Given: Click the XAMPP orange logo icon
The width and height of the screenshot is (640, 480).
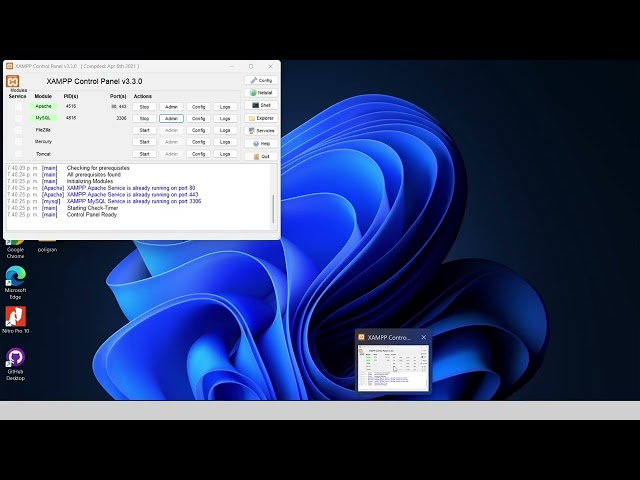Looking at the screenshot, I should tap(13, 81).
